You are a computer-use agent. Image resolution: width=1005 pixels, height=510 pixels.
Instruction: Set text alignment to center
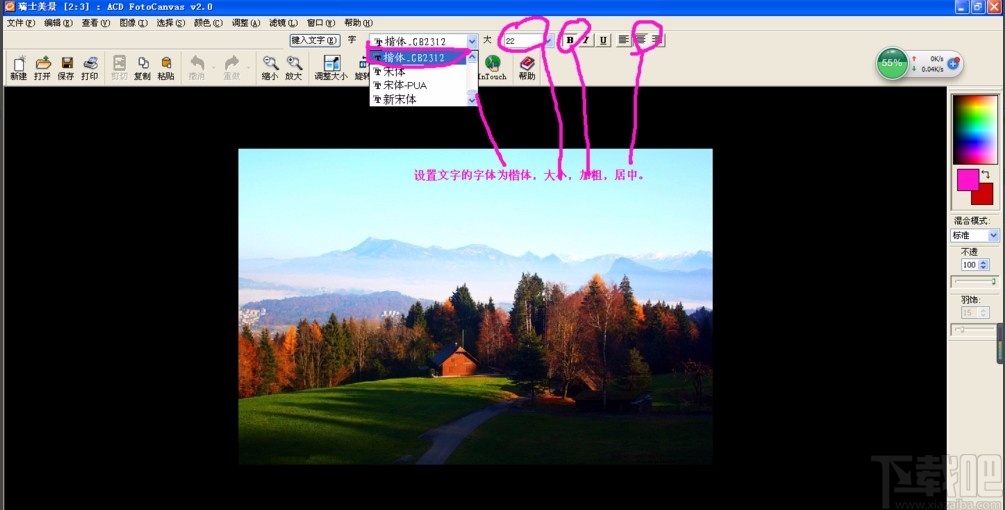640,40
